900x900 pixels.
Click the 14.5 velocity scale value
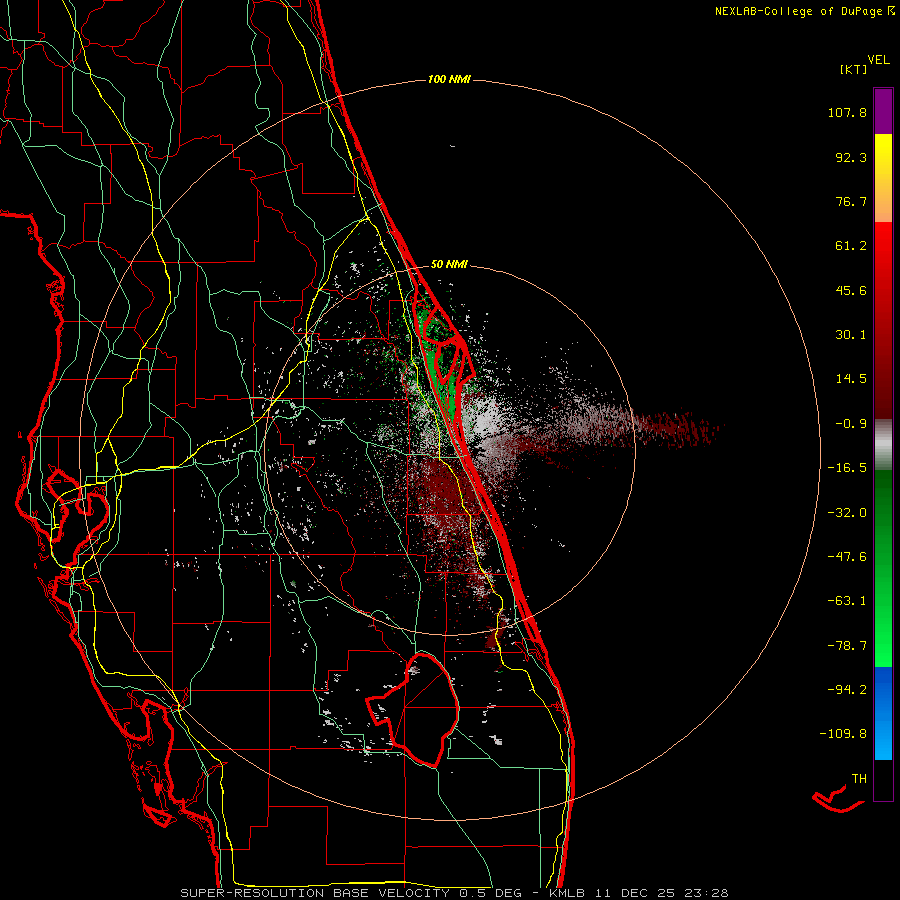pyautogui.click(x=851, y=379)
